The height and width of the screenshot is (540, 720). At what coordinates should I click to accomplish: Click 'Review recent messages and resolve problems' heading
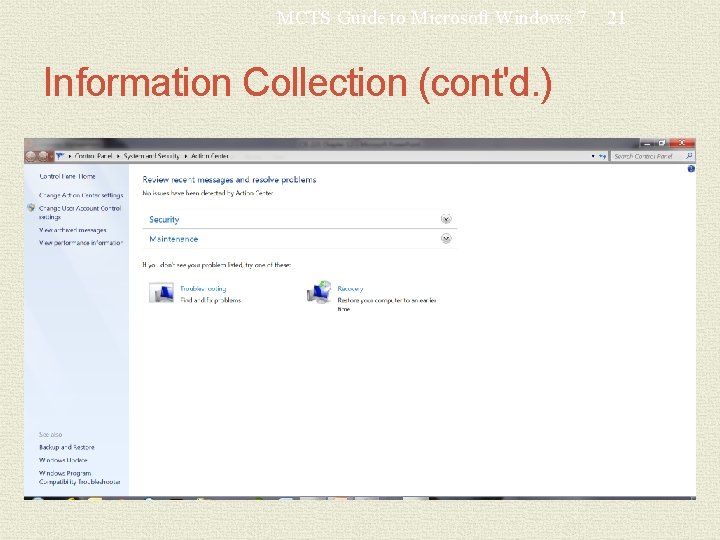[229, 180]
